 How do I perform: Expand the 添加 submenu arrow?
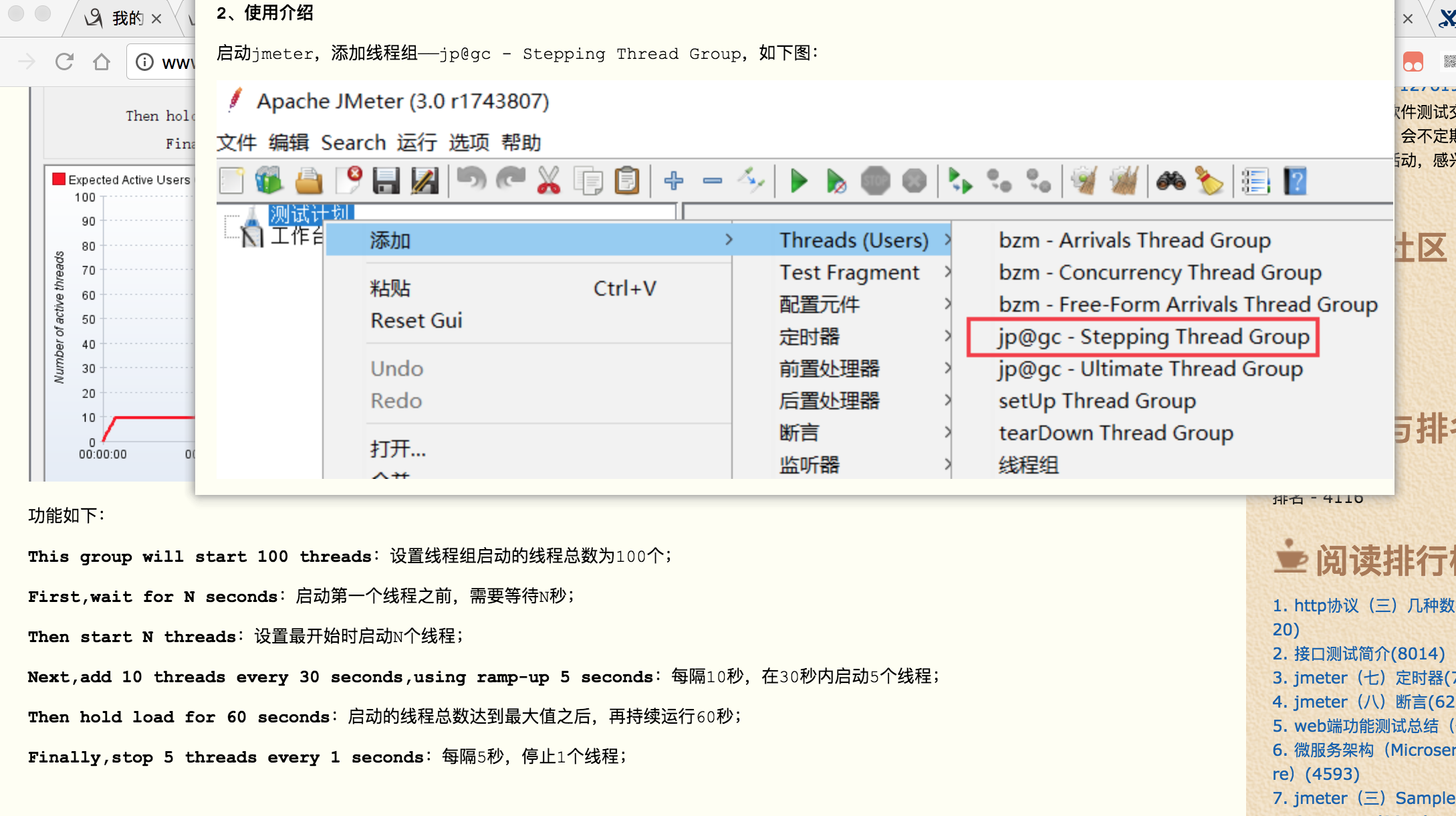tap(729, 239)
